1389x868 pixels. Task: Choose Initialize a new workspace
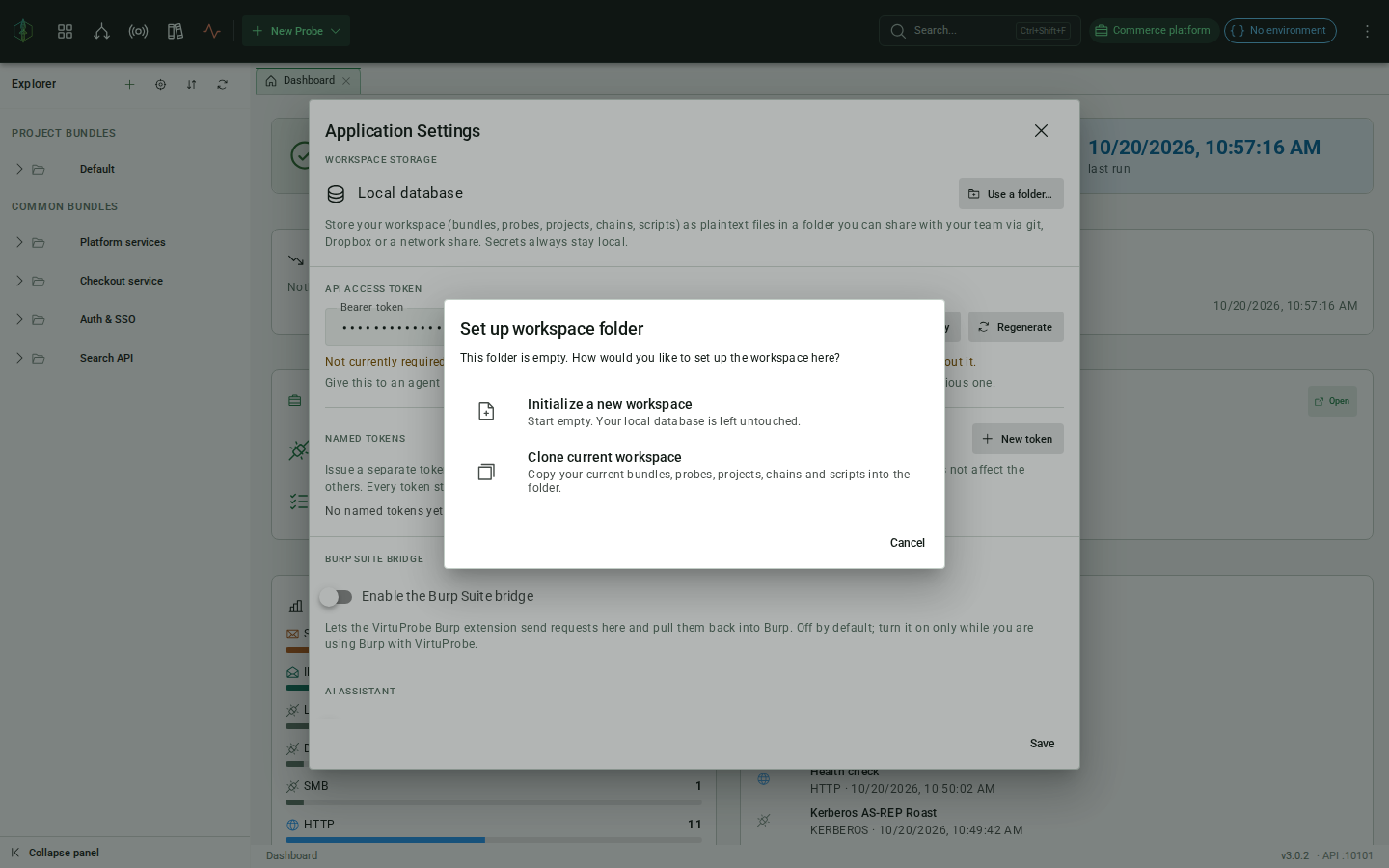pyautogui.click(x=694, y=412)
